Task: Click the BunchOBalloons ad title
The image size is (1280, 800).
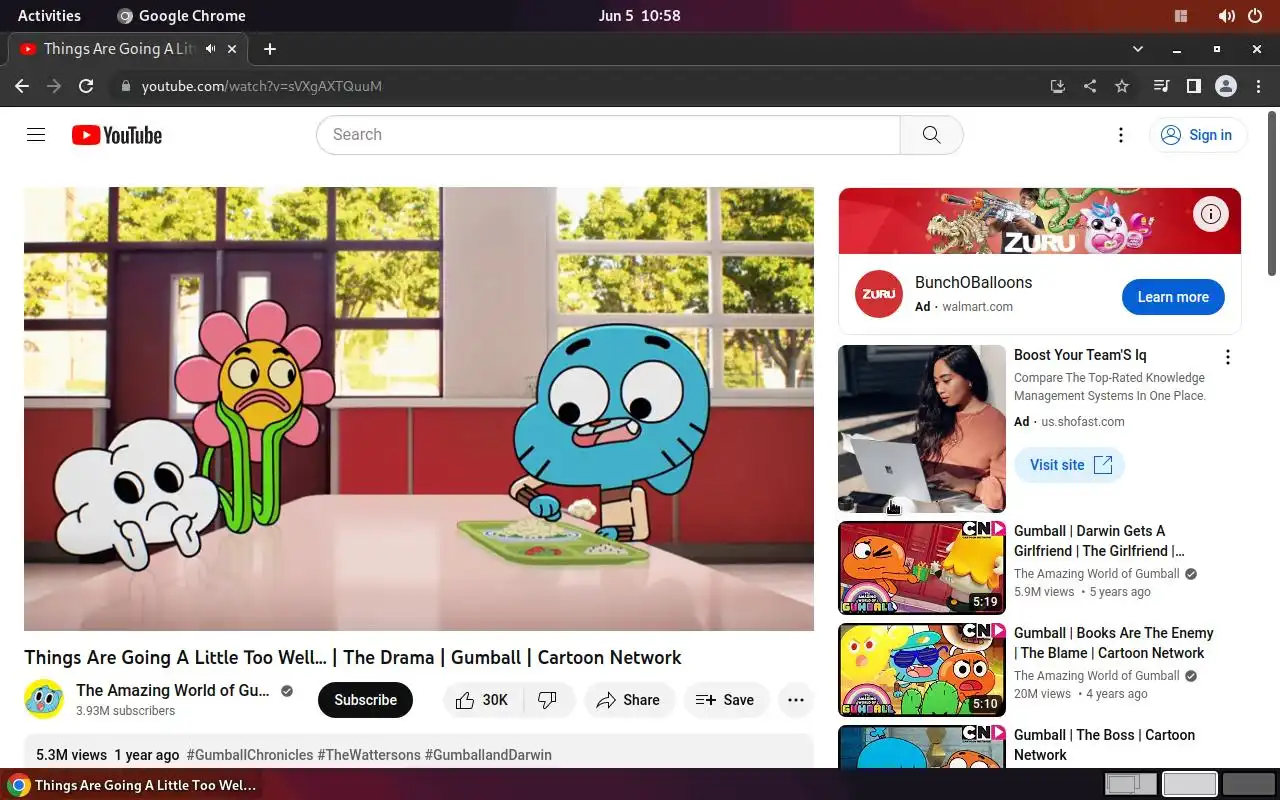Action: (x=973, y=283)
